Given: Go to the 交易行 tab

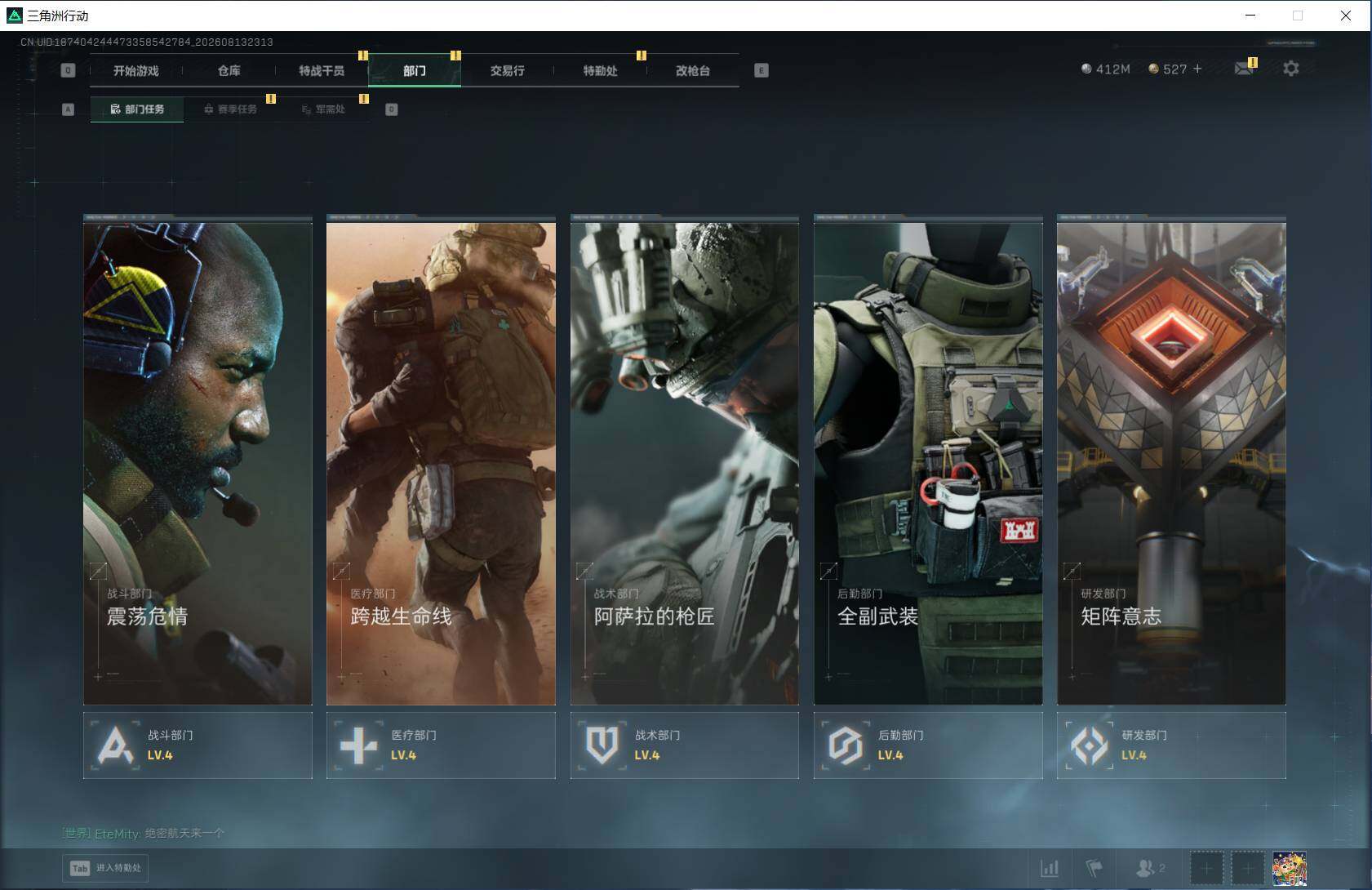Looking at the screenshot, I should pos(507,71).
